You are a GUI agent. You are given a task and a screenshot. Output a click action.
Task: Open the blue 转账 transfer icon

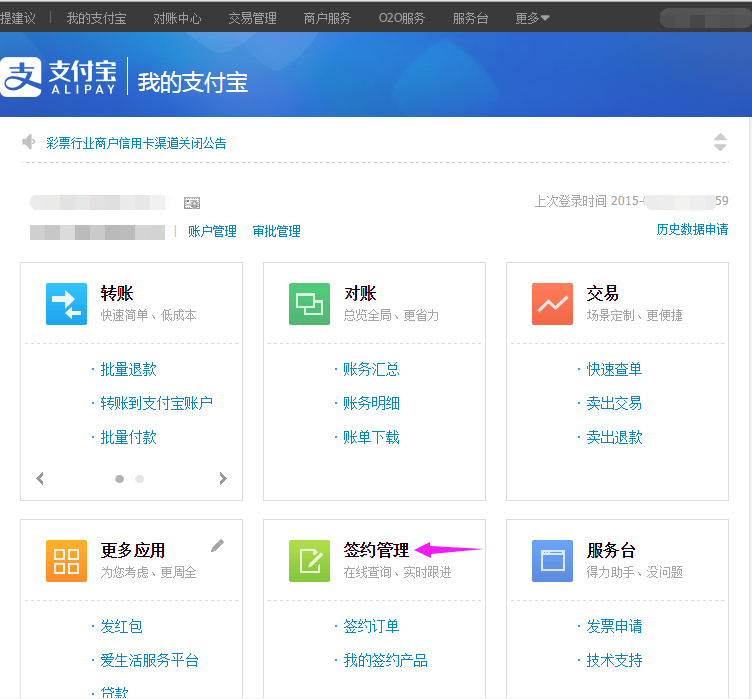coord(66,304)
